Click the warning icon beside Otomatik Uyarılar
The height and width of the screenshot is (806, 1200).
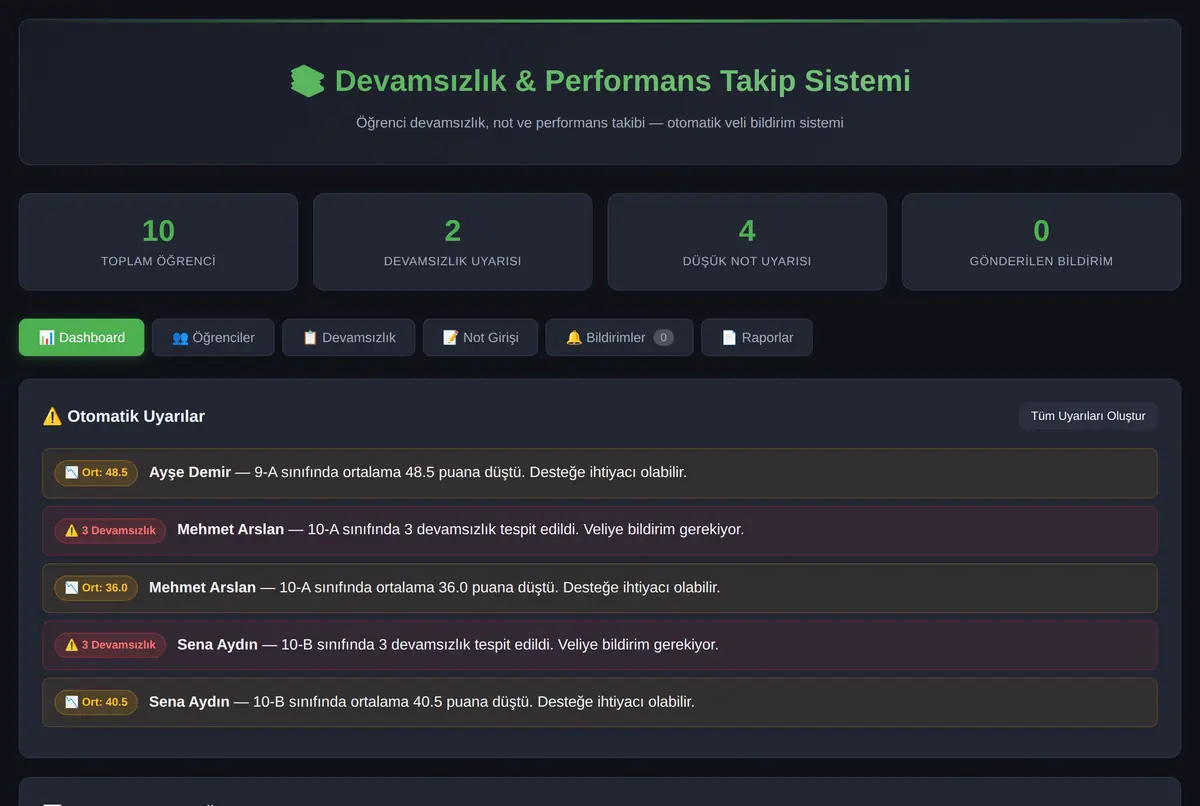[52, 416]
